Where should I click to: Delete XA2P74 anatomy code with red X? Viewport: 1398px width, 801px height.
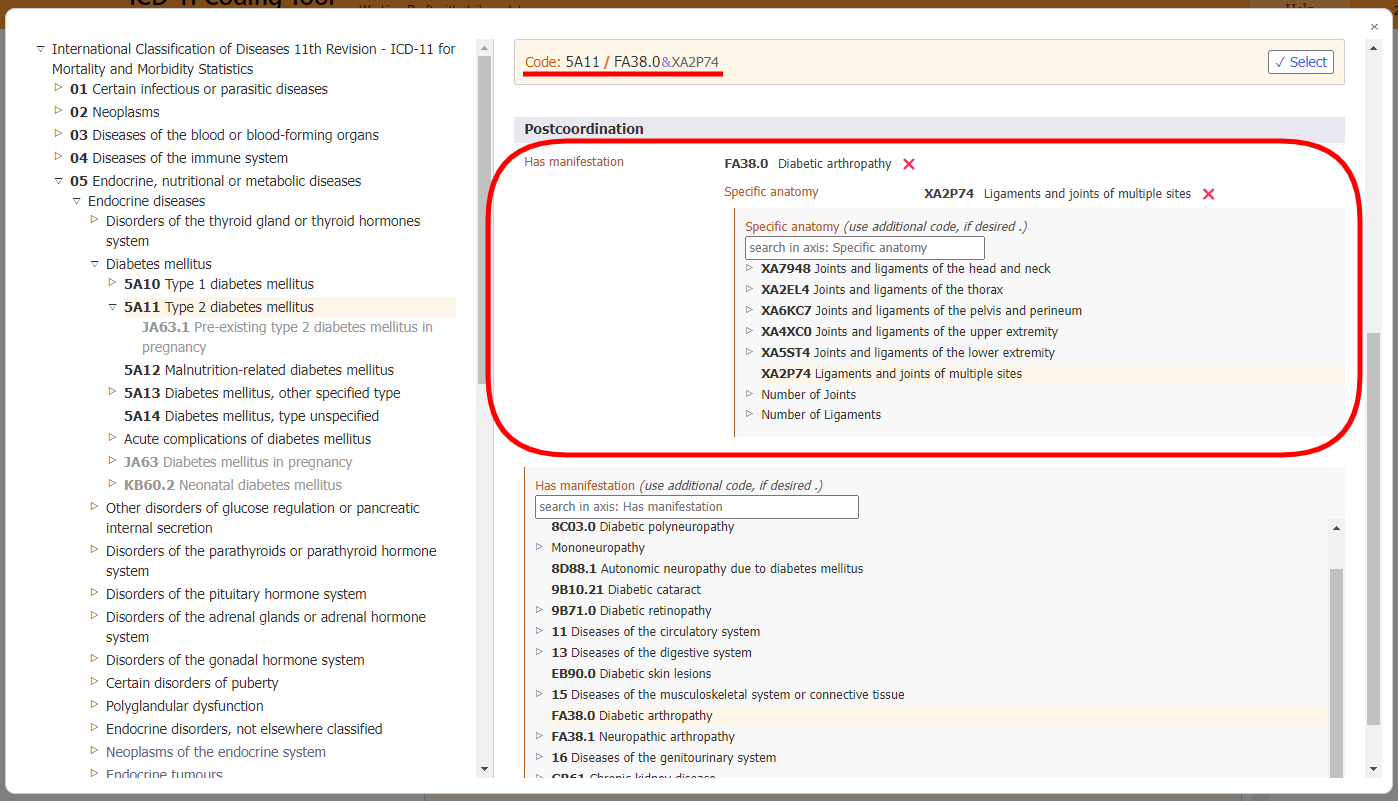[x=1208, y=195]
